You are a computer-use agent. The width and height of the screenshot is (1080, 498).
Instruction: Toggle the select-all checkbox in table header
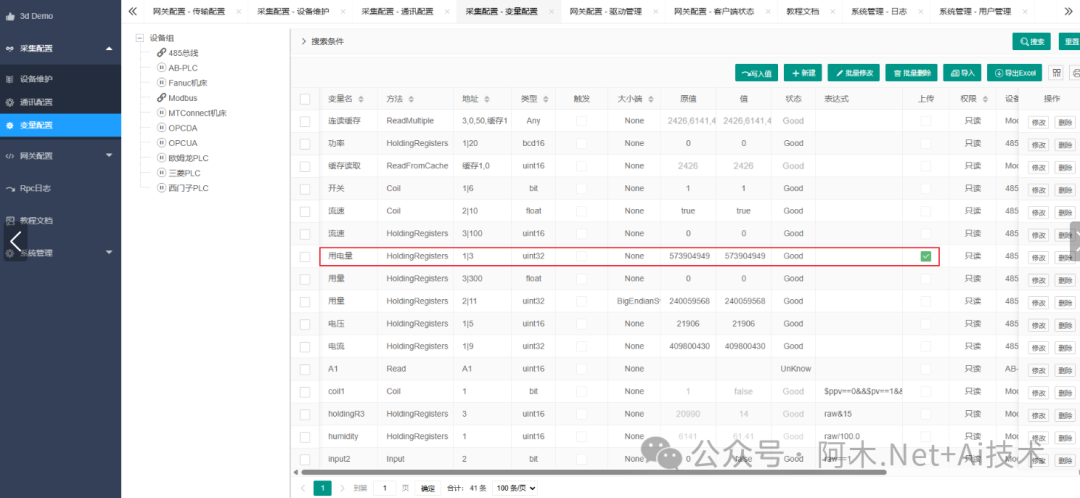tap(305, 99)
